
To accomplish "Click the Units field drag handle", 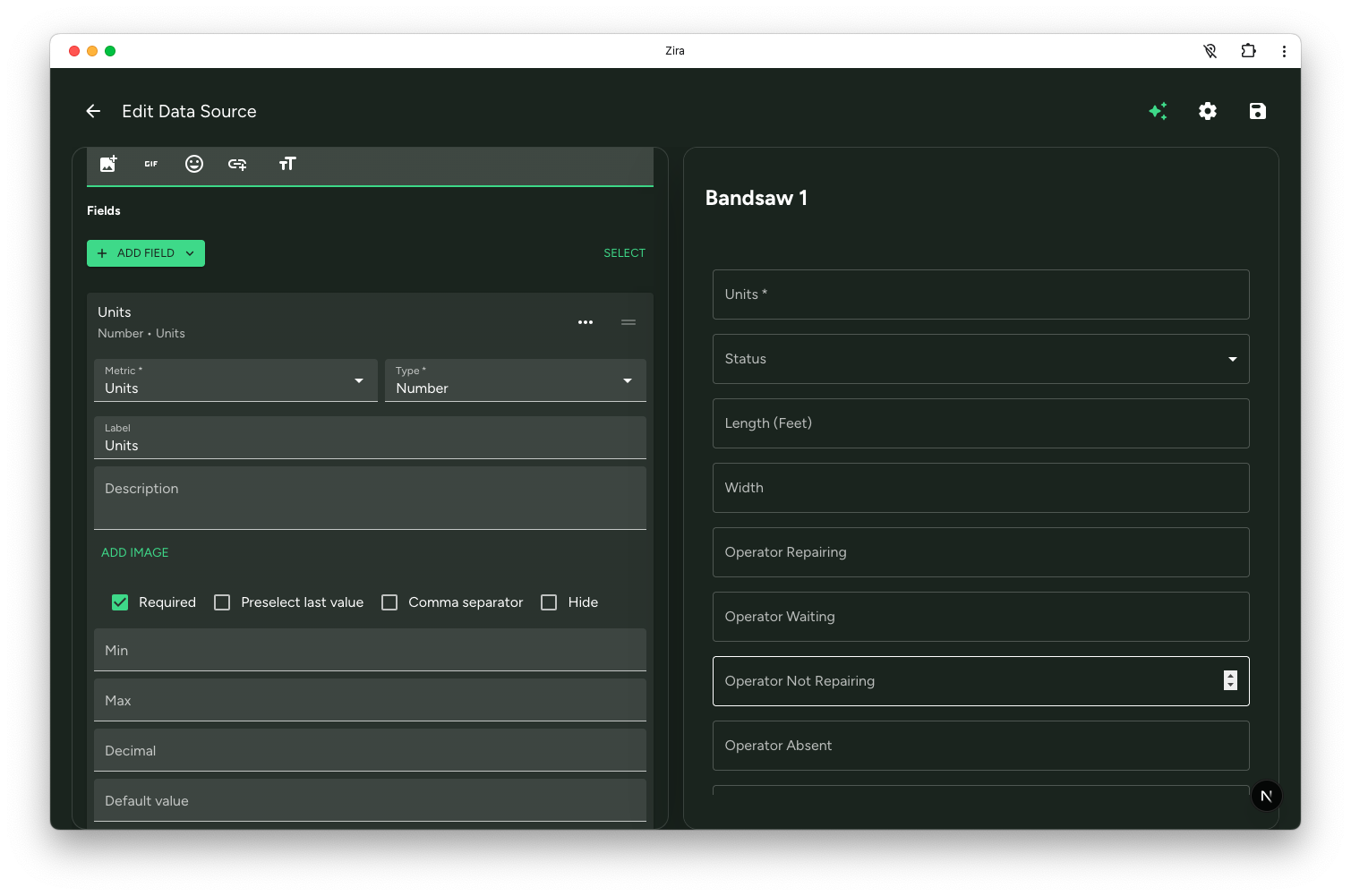I will pos(628,322).
